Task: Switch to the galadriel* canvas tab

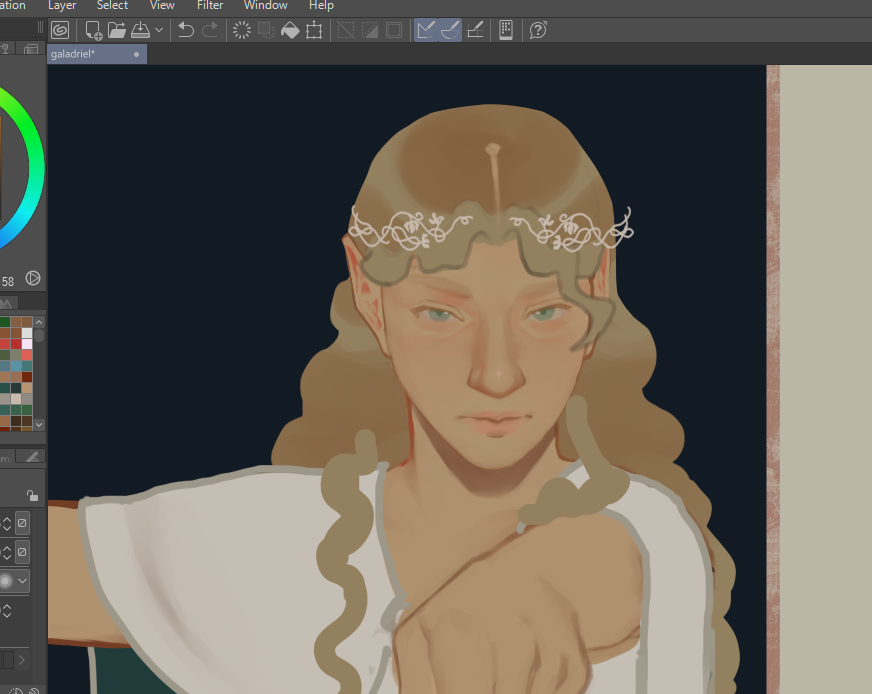Action: [97, 54]
